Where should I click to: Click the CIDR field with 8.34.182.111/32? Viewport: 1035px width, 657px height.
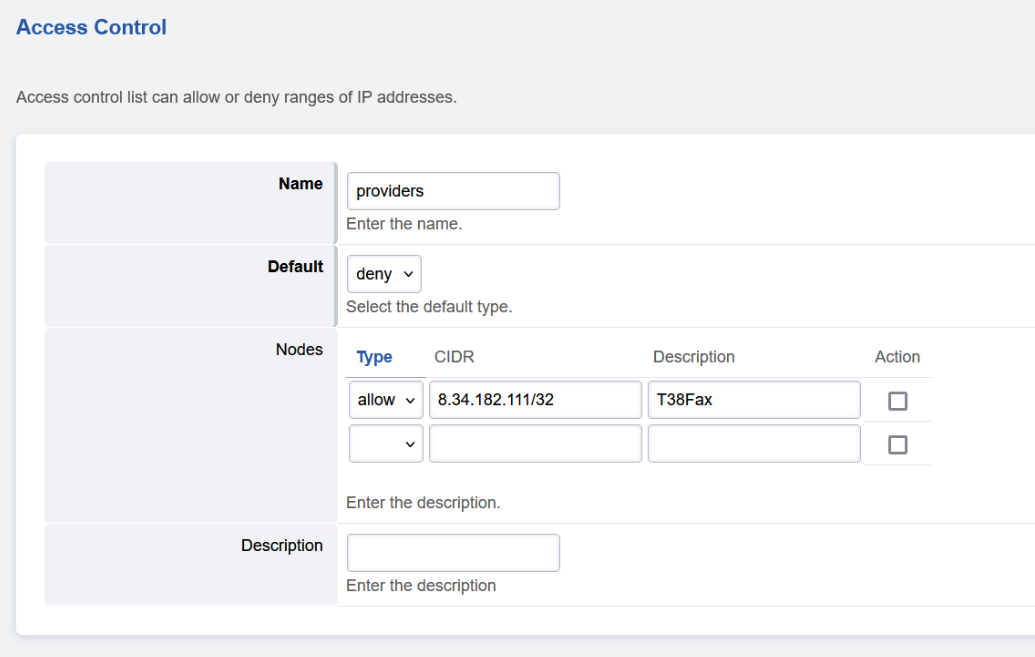tap(535, 400)
